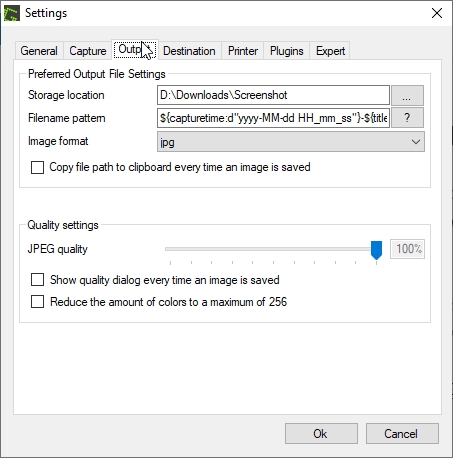Viewport: 453px width, 458px height.
Task: Go to the Destination tab
Action: tap(189, 51)
